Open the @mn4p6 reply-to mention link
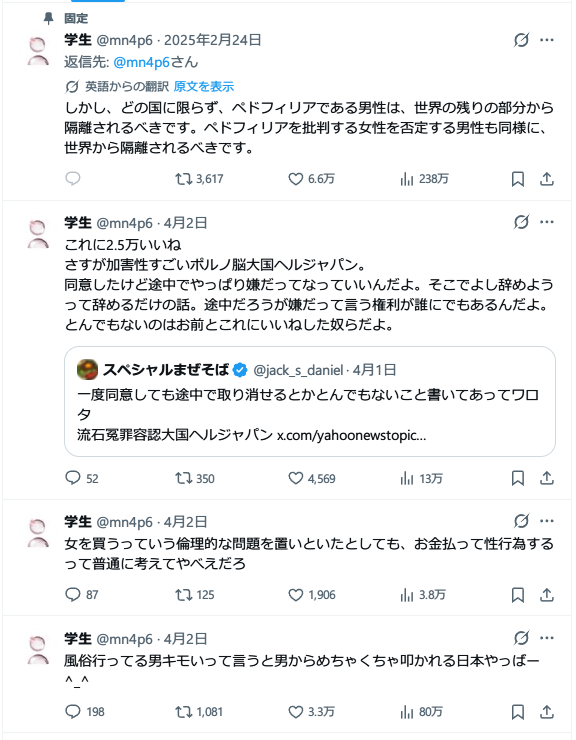This screenshot has width=576, height=740. [x=141, y=62]
